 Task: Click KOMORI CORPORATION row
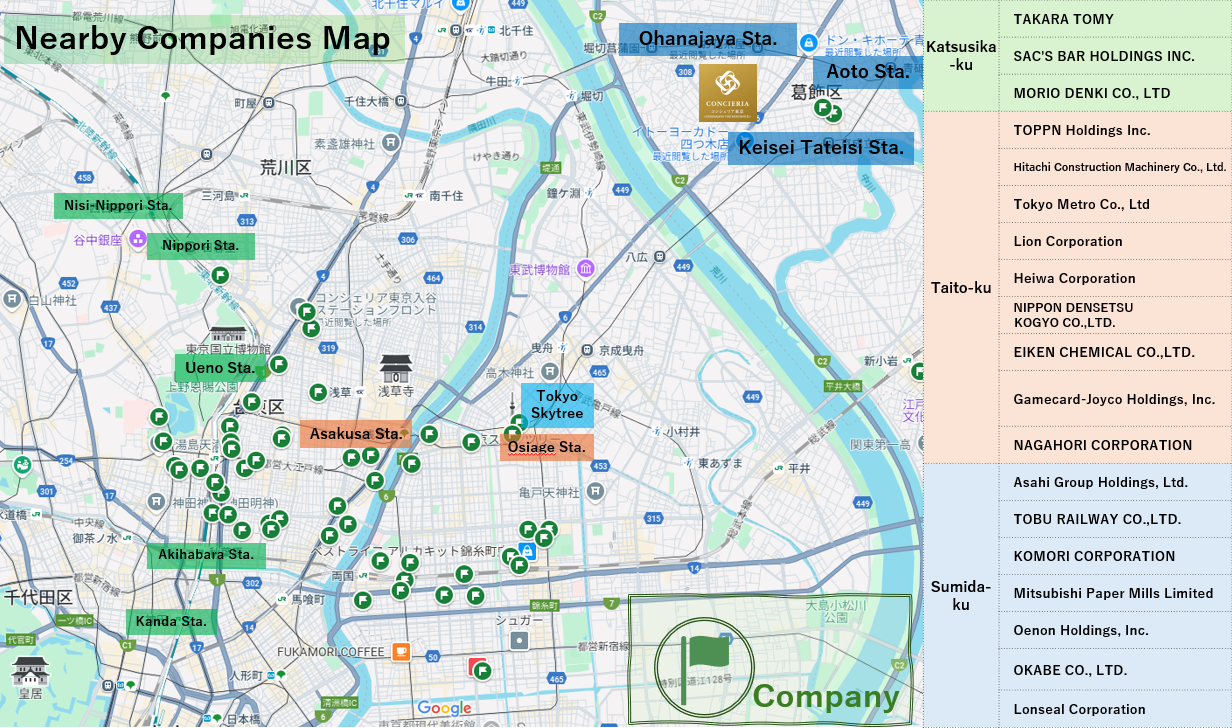click(x=1115, y=556)
